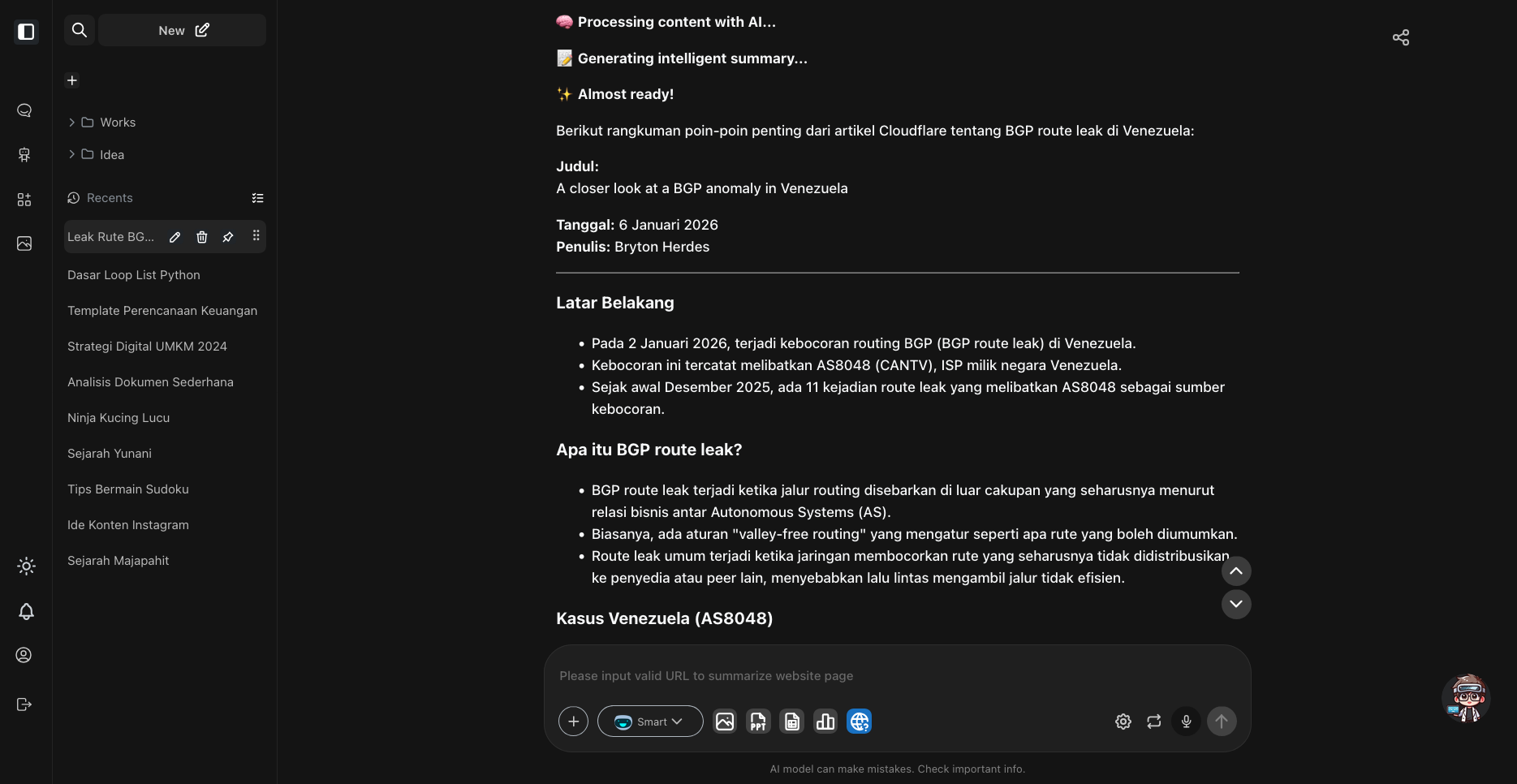Screen dimensions: 1517x784
Task: Open the Smart model dropdown
Action: (650, 722)
